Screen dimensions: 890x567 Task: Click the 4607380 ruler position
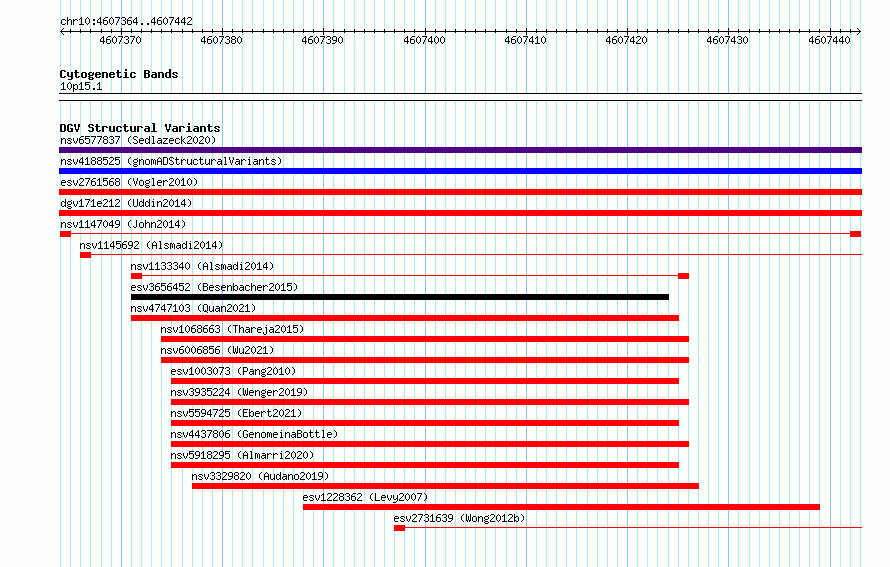[x=221, y=40]
